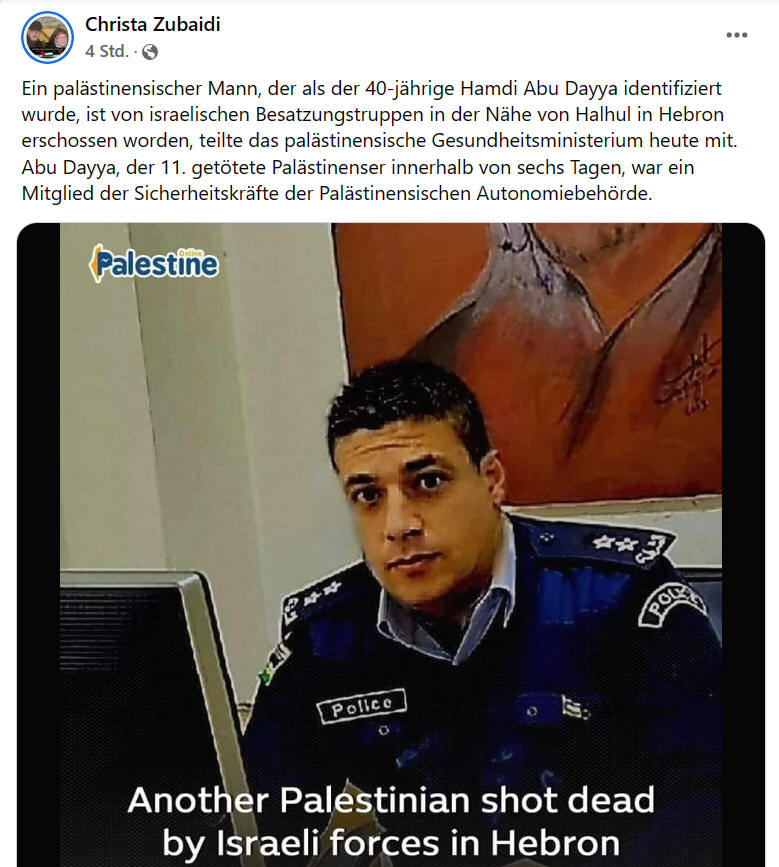
Task: Click "Halhul in Hebron" in the post text
Action: 650,114
